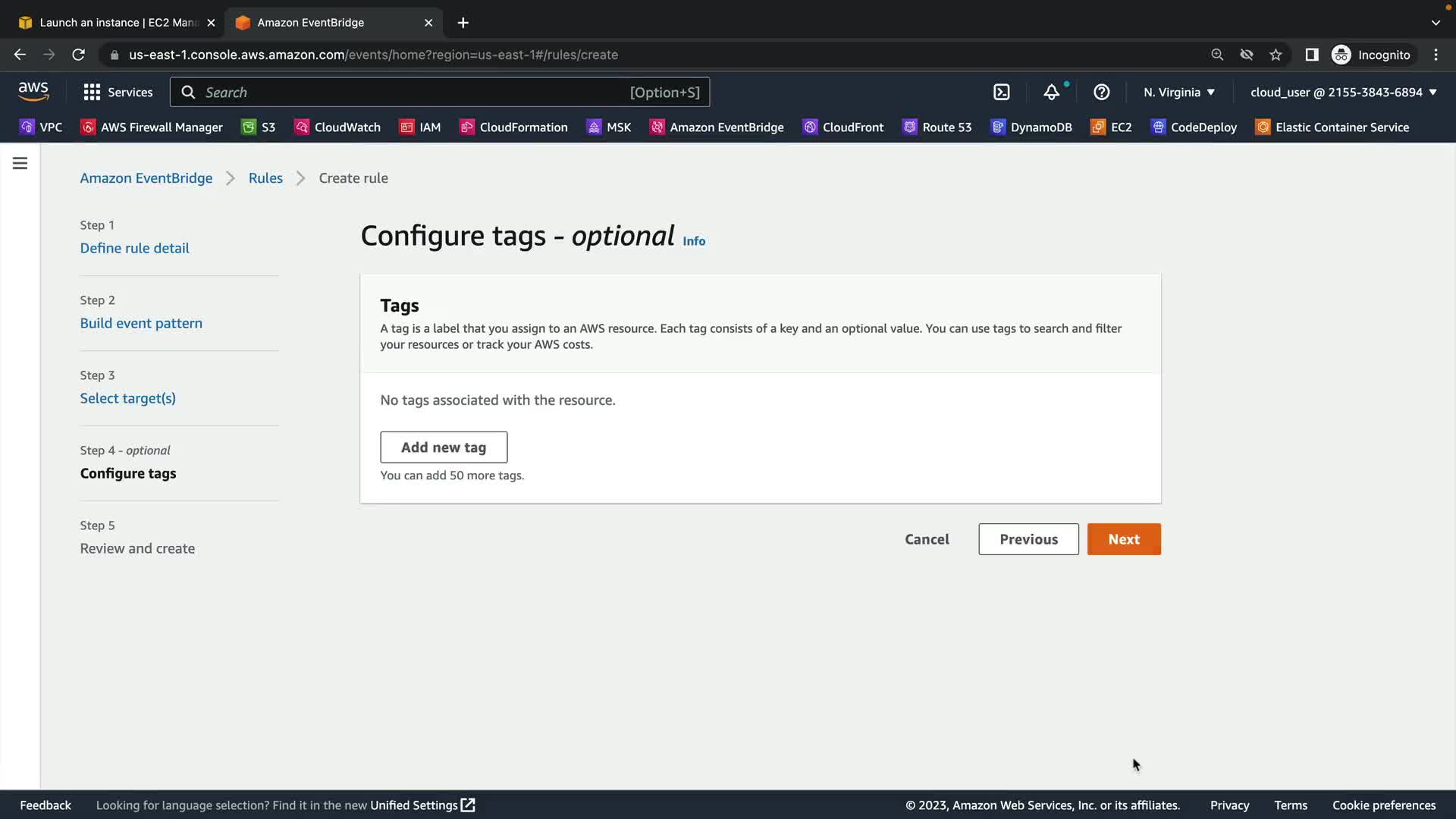Open the CloudWatch shortcut in favorites bar

(x=337, y=127)
